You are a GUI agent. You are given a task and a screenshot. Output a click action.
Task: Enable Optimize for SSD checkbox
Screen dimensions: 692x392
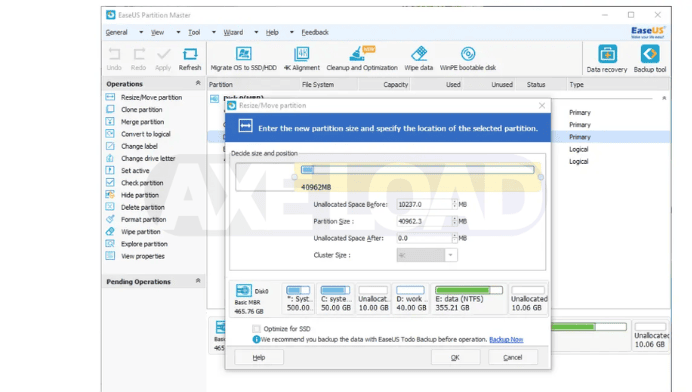[256, 328]
